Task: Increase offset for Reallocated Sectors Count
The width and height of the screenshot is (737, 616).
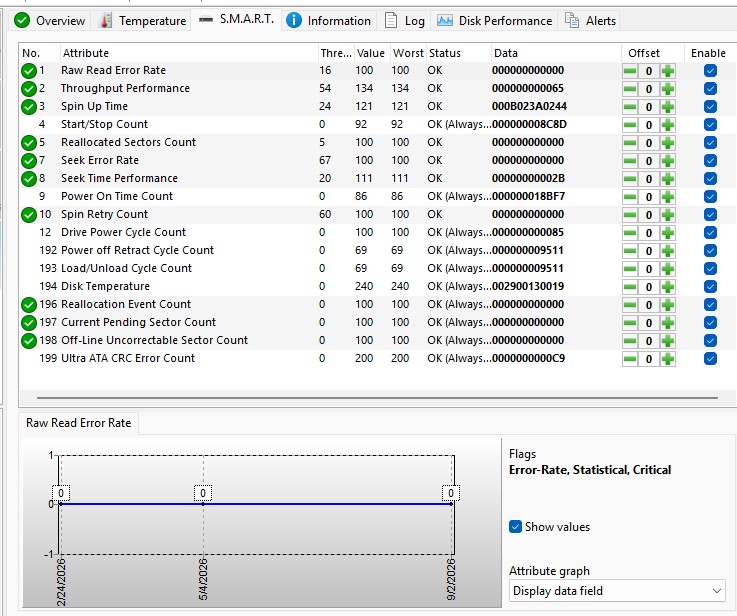Action: (x=667, y=143)
